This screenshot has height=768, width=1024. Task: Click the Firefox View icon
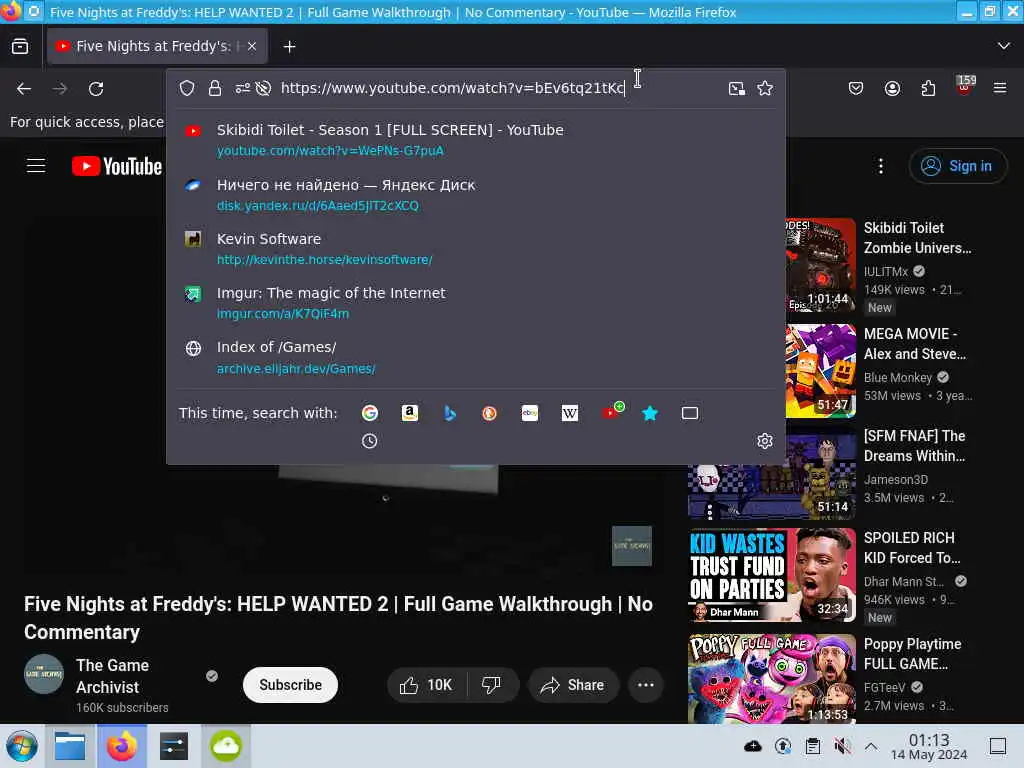(x=20, y=46)
